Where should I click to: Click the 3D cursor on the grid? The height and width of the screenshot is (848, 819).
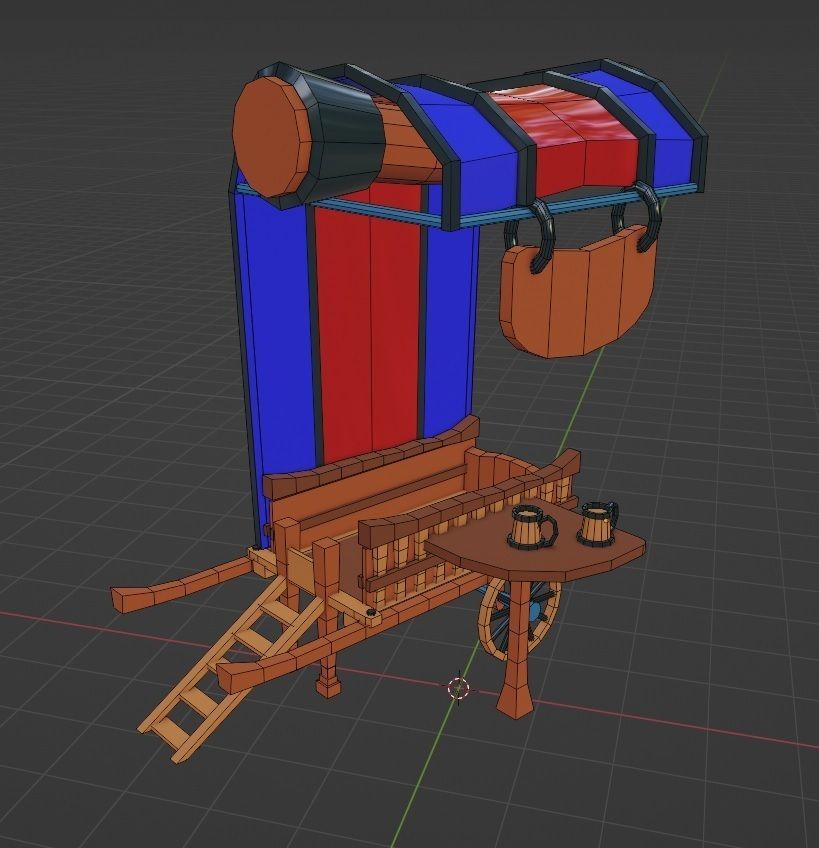pyautogui.click(x=459, y=688)
